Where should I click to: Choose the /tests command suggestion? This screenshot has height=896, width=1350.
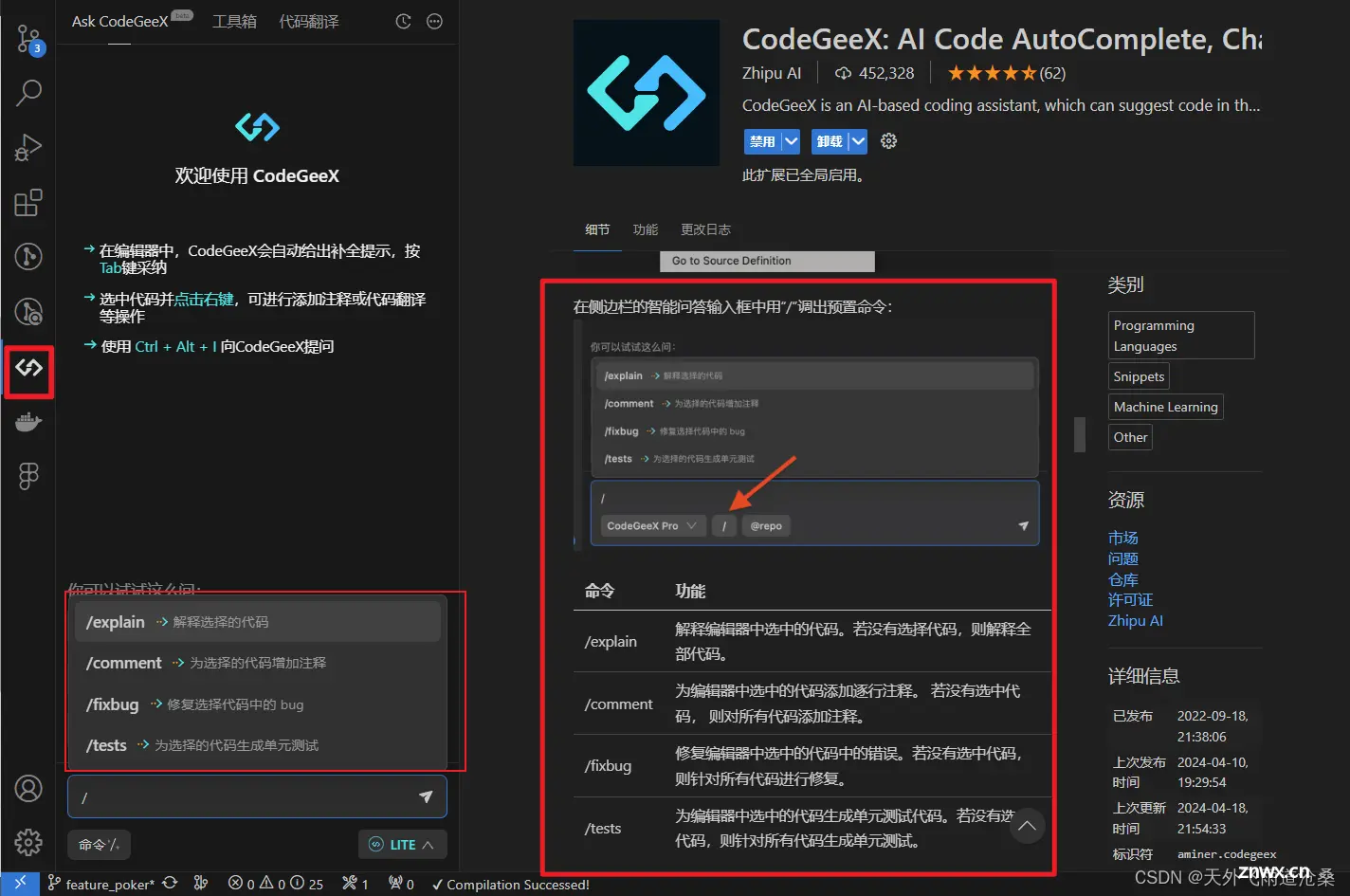258,745
